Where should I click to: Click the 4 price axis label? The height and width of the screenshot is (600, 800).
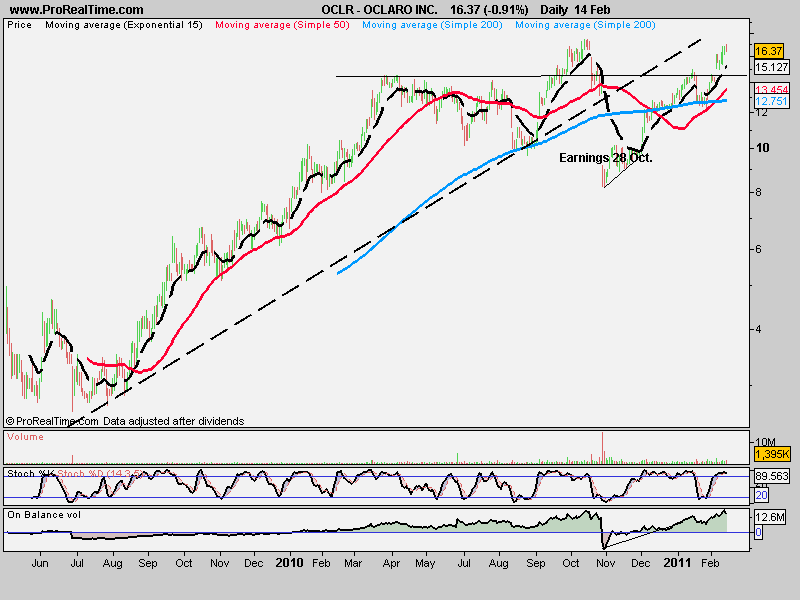tap(759, 329)
